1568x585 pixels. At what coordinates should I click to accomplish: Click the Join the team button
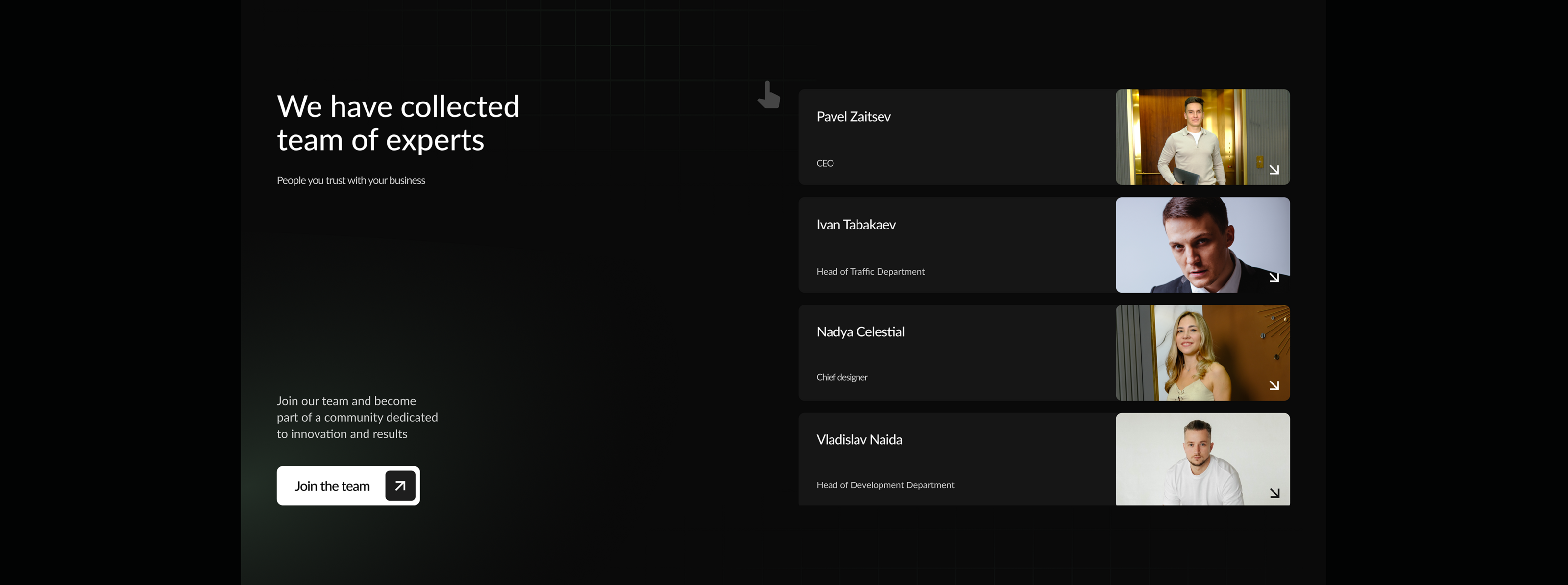point(348,485)
